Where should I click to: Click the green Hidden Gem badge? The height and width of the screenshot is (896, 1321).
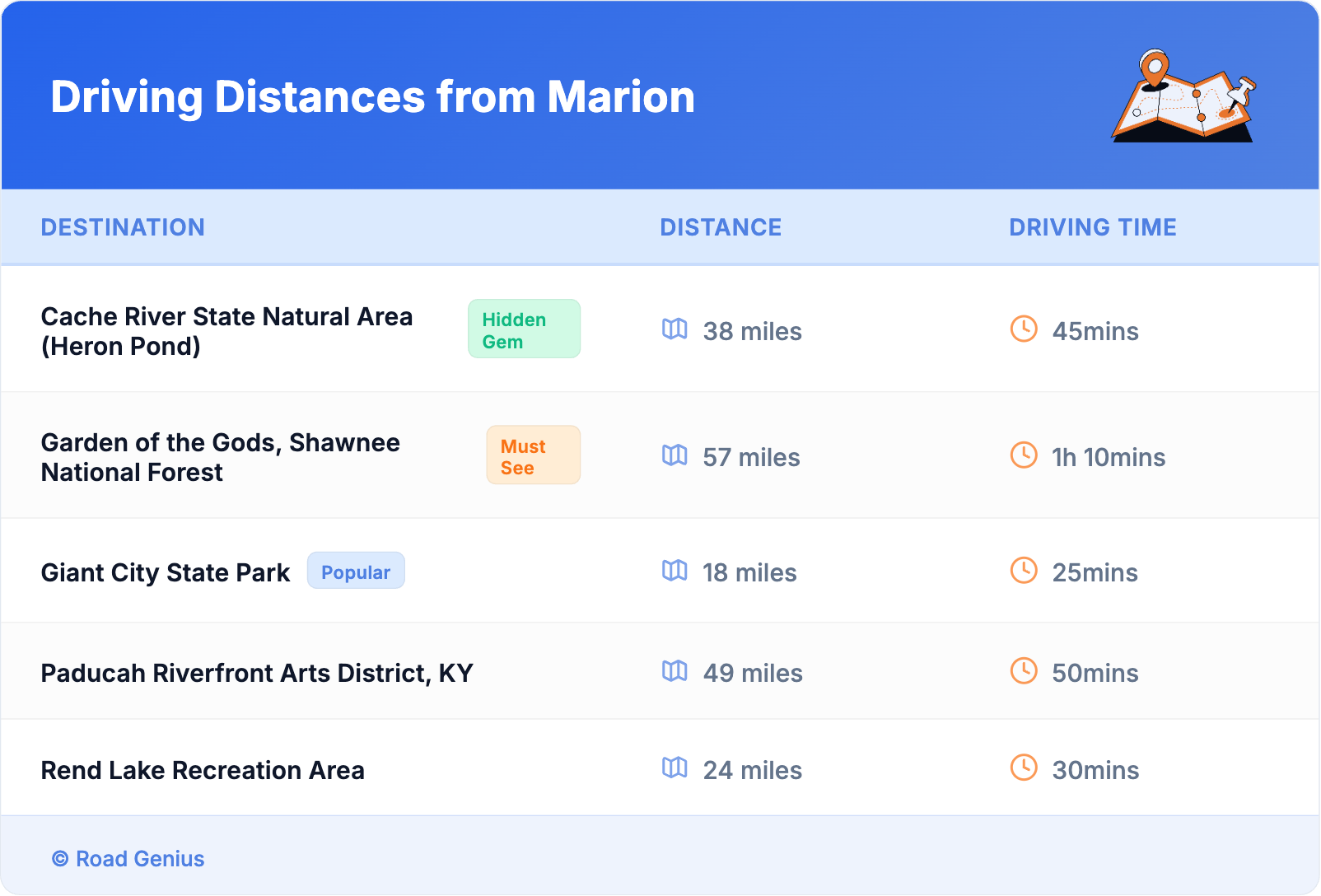[524, 329]
